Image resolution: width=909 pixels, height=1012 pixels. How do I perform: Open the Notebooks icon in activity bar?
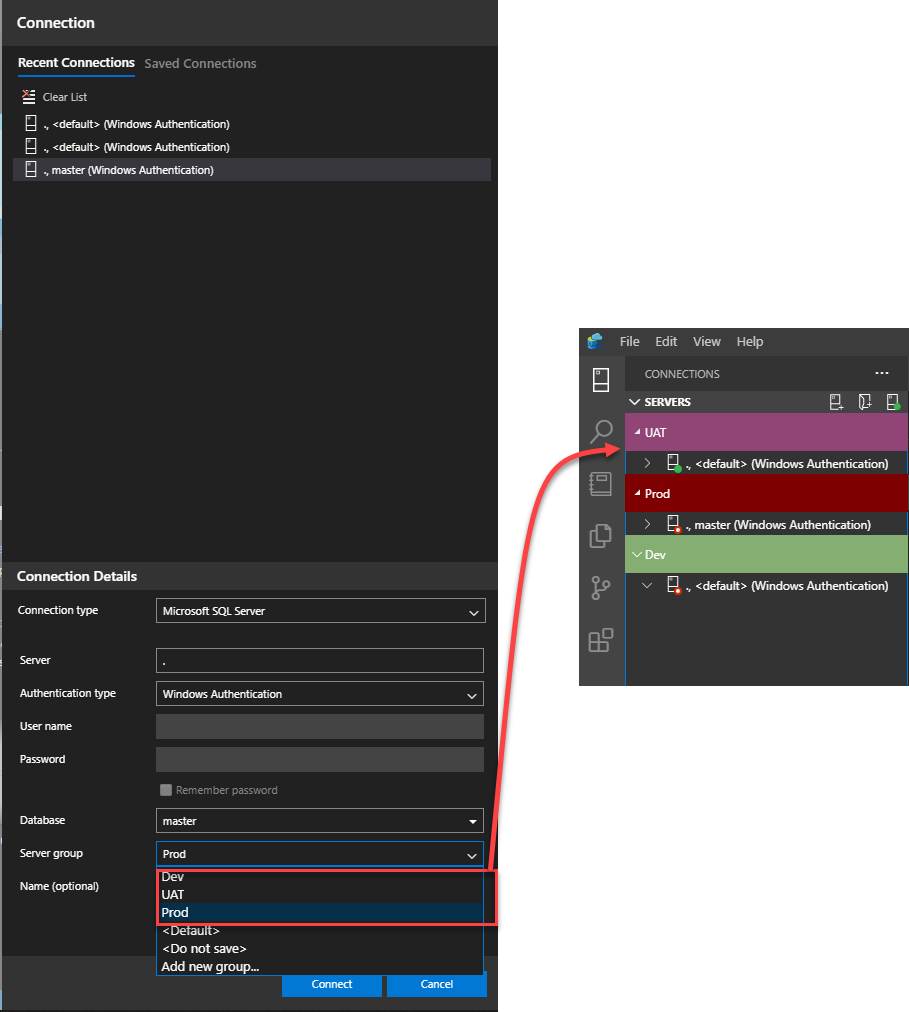tap(600, 483)
